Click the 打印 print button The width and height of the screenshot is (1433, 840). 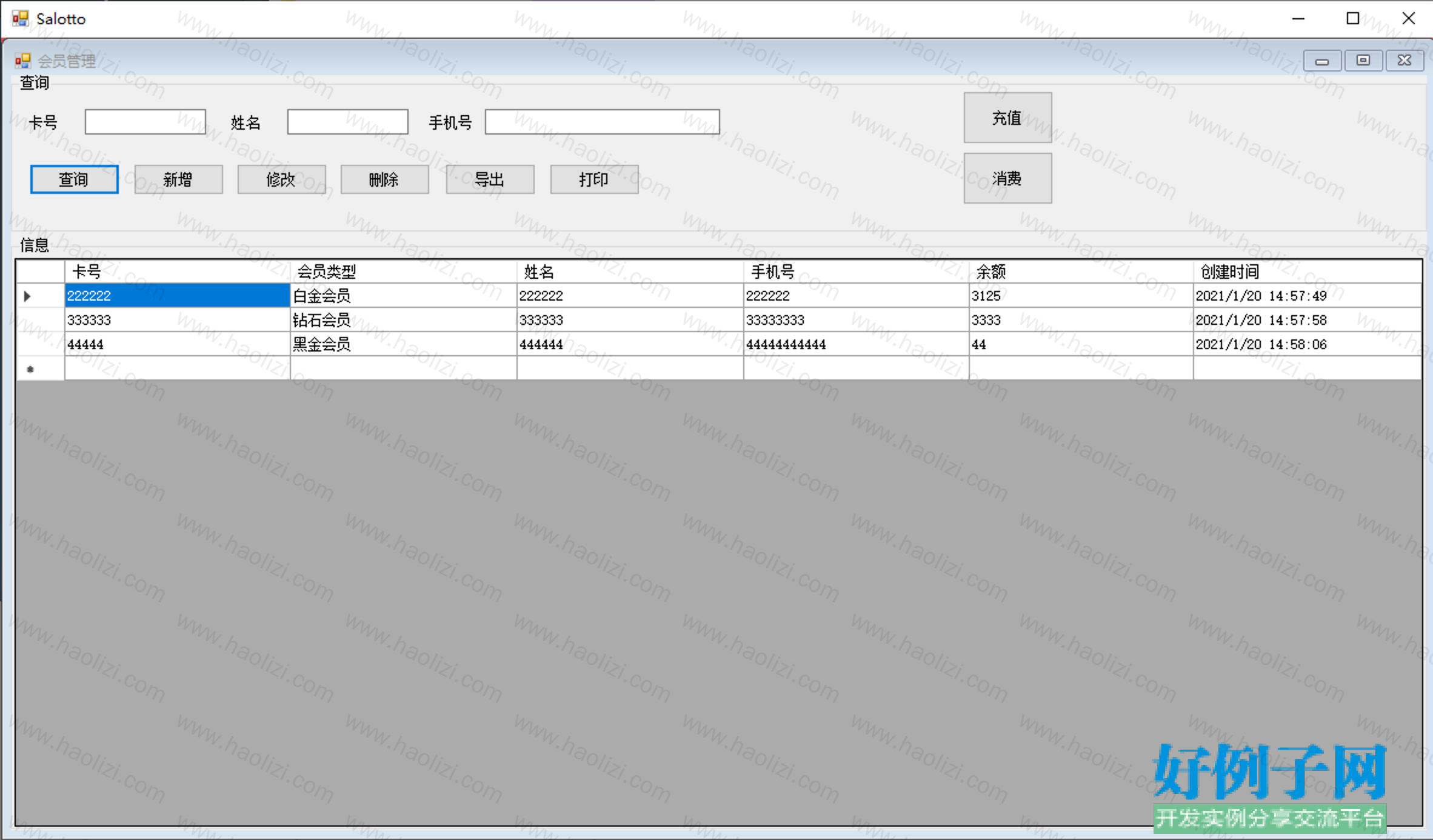[x=594, y=179]
